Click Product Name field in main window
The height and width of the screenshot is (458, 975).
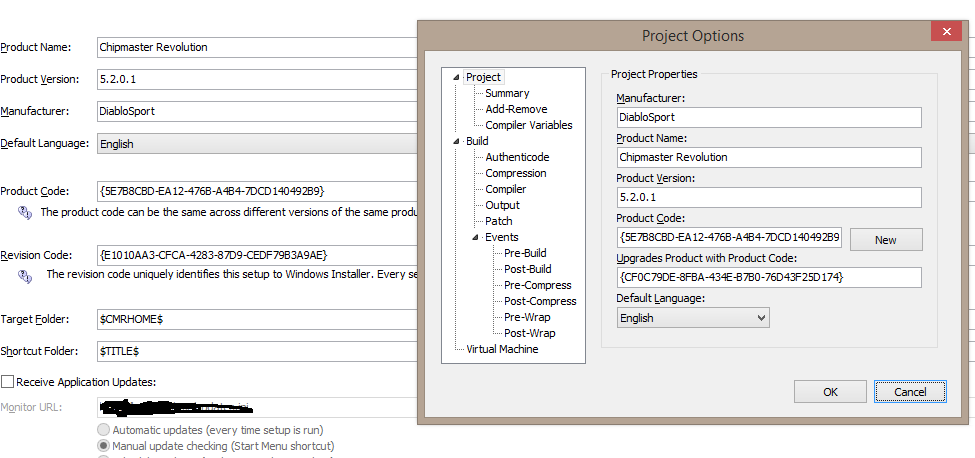(x=257, y=47)
